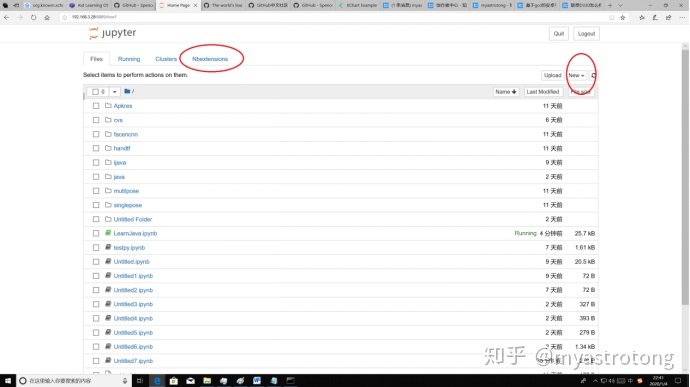Open the notification center icon
The image size is (690, 387).
[678, 380]
